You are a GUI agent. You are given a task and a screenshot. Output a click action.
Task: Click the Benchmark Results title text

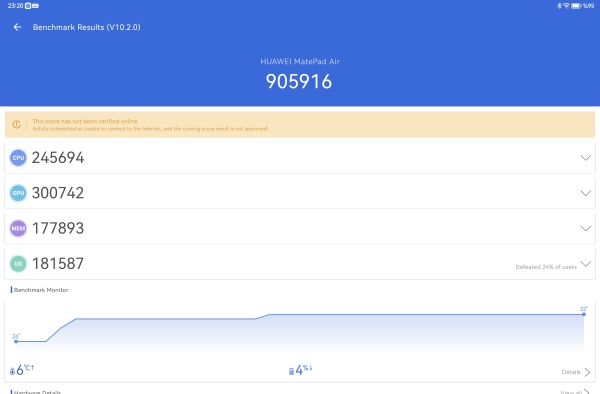click(86, 27)
